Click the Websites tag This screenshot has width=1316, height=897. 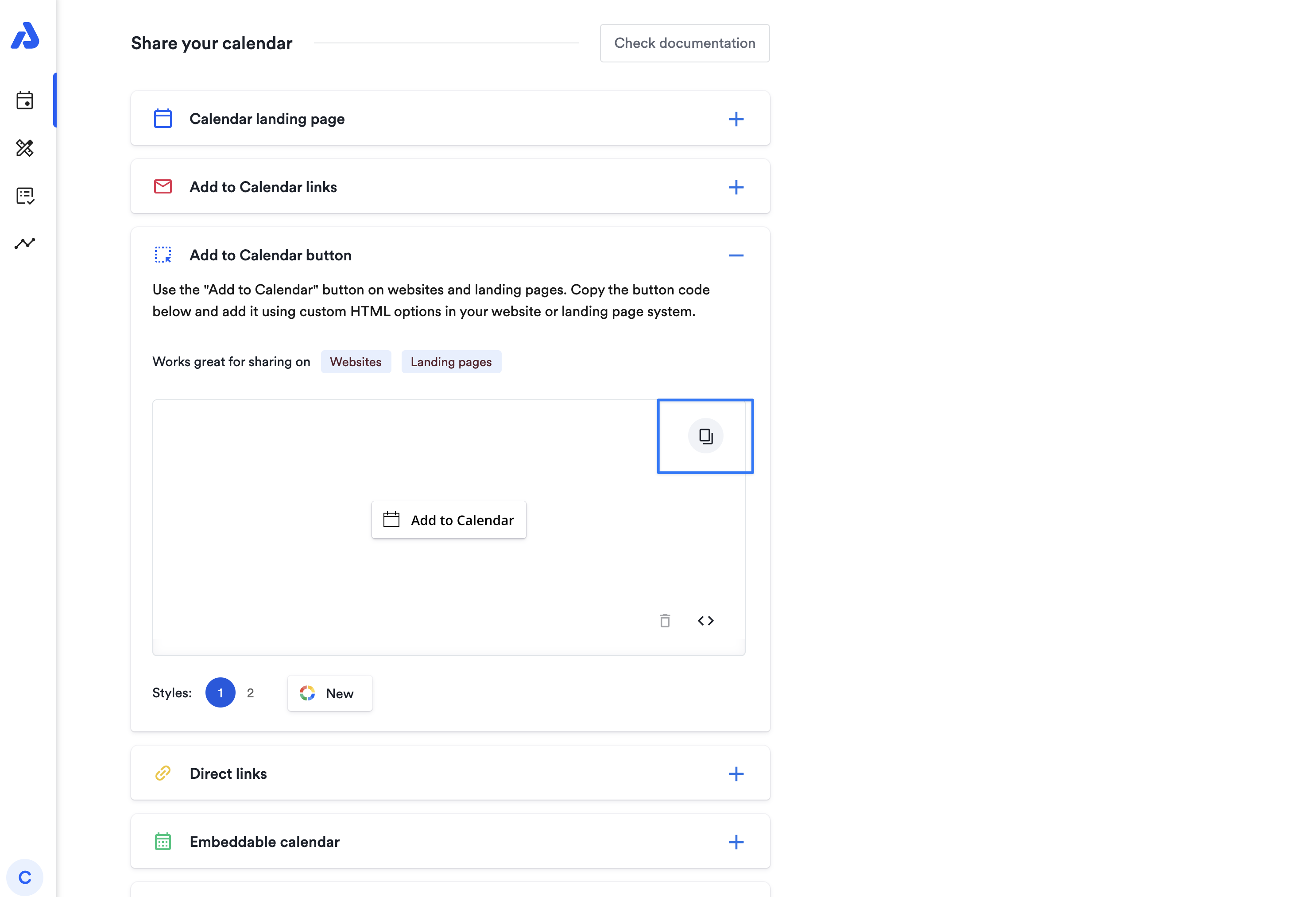(356, 362)
